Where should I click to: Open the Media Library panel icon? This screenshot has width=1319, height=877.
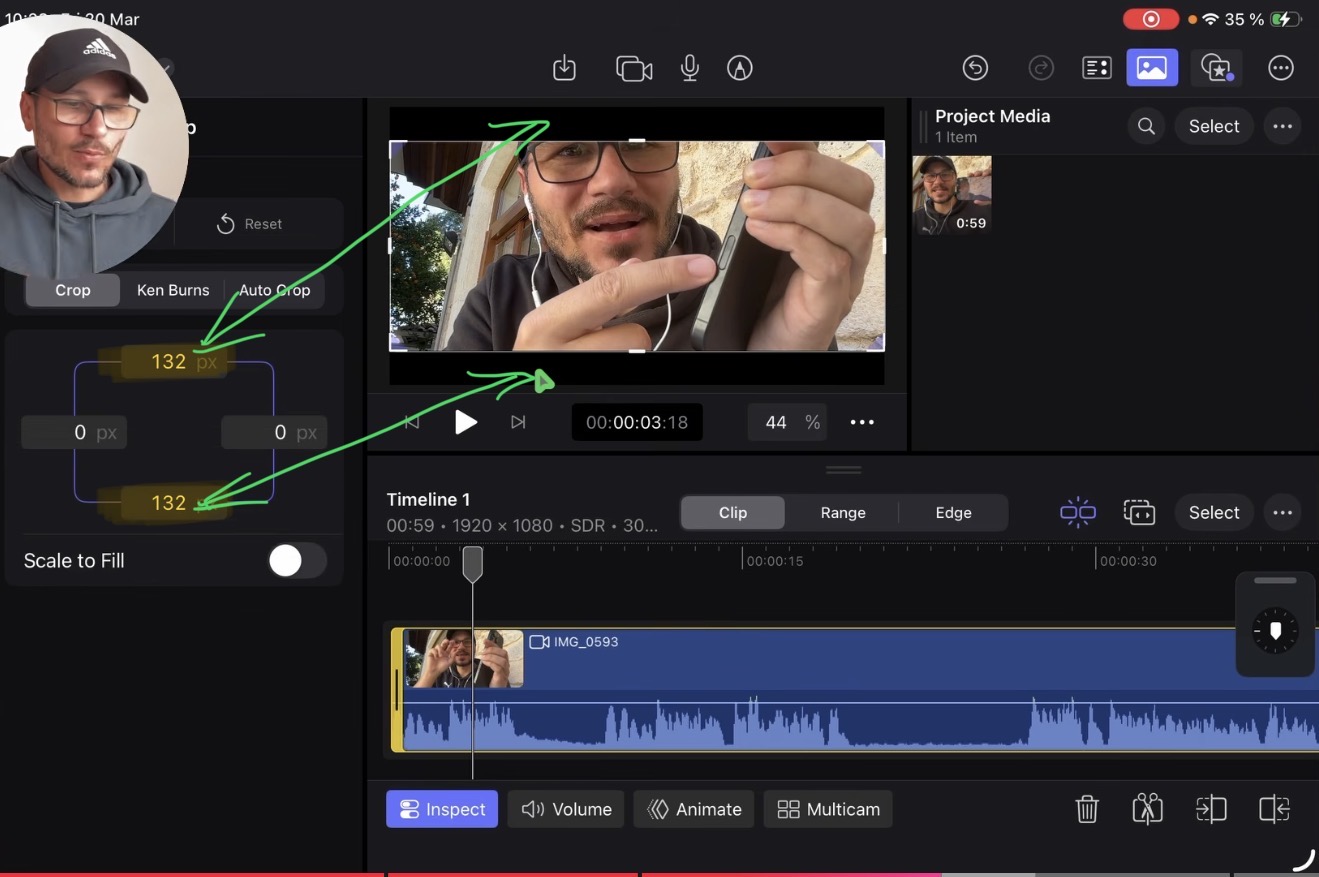tap(1152, 68)
